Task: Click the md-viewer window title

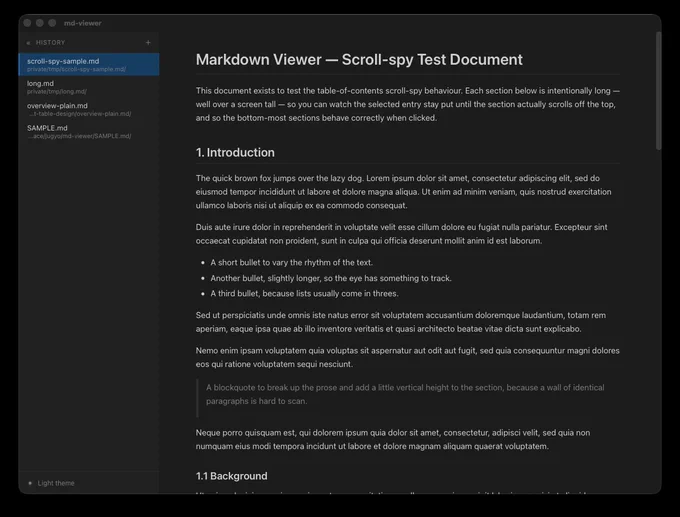Action: 82,23
